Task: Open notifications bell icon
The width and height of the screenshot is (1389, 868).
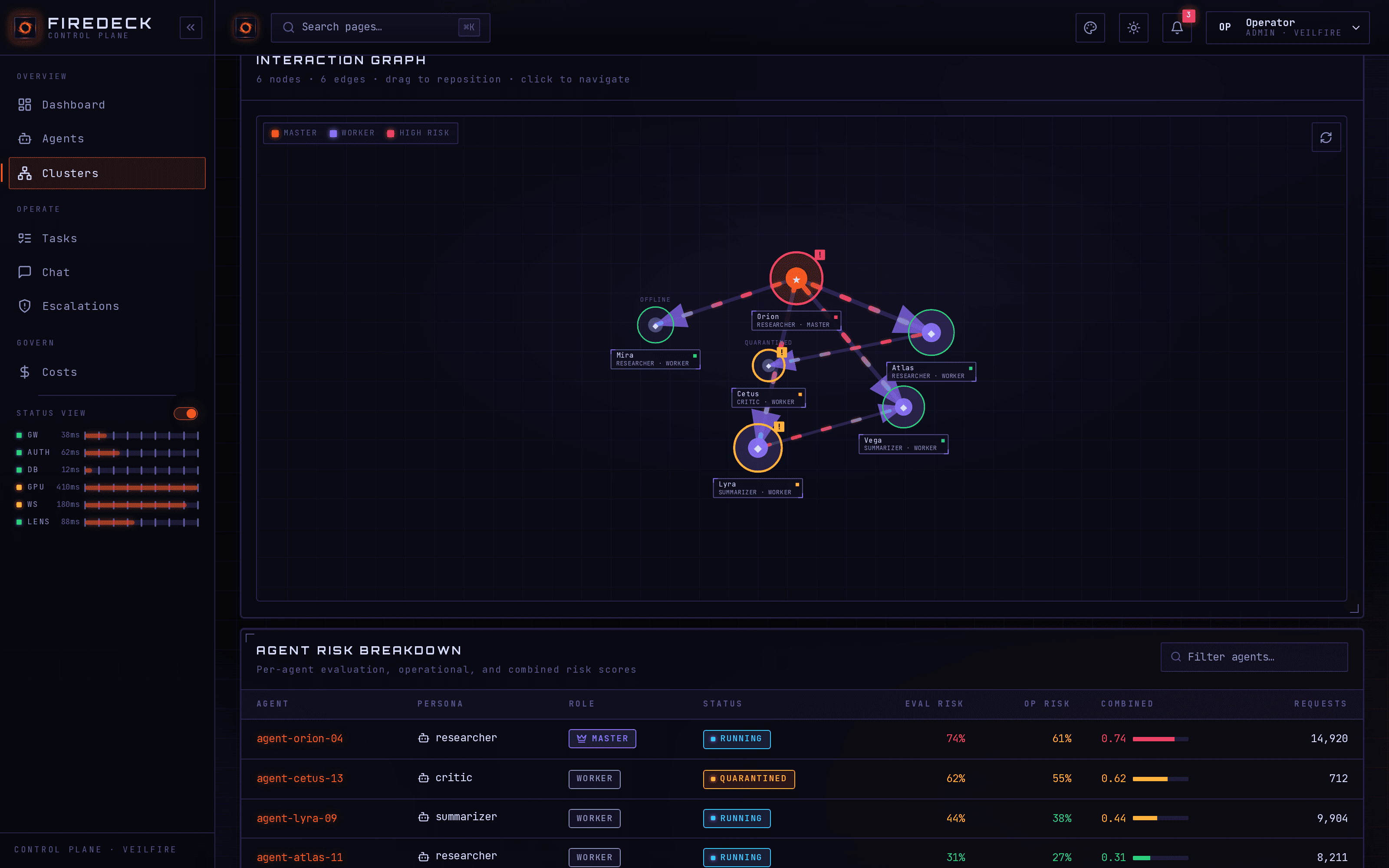Action: (x=1177, y=27)
